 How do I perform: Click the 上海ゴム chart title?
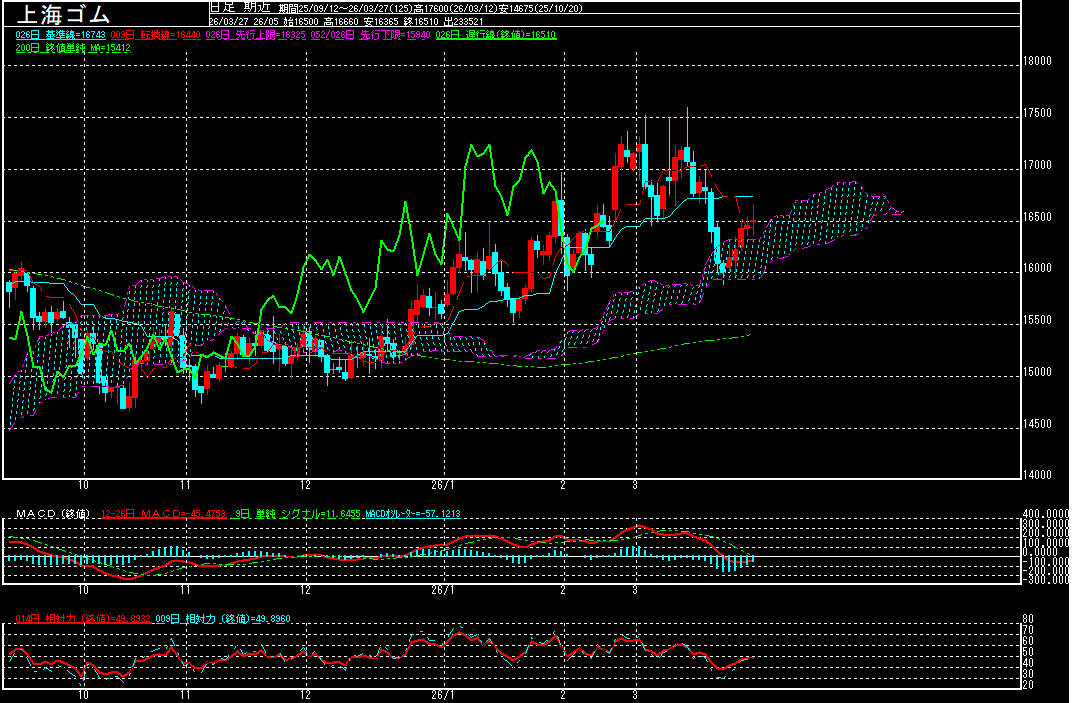pos(62,14)
